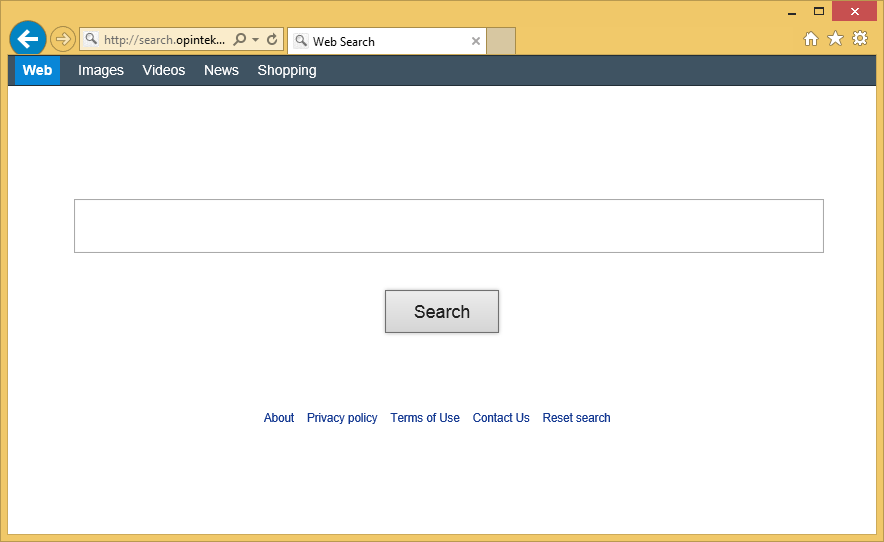Switch to the Images search category
This screenshot has height=542, width=884.
point(101,70)
